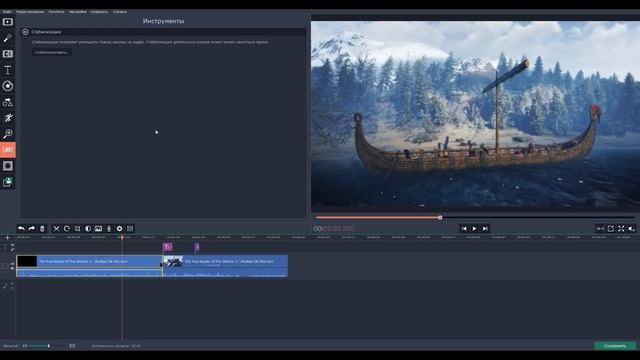This screenshot has width=640, height=360.
Task: Open the Pan and Zoom magnifier tab
Action: coord(8,134)
